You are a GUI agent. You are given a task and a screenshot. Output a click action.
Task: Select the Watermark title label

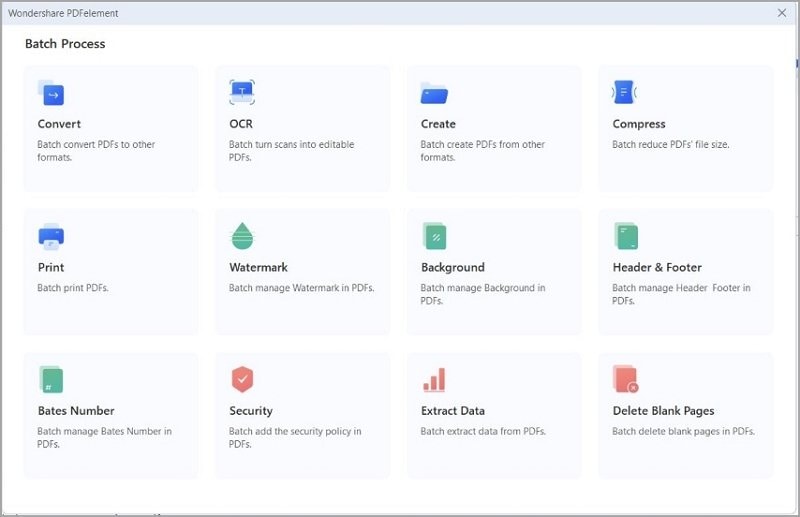[259, 267]
